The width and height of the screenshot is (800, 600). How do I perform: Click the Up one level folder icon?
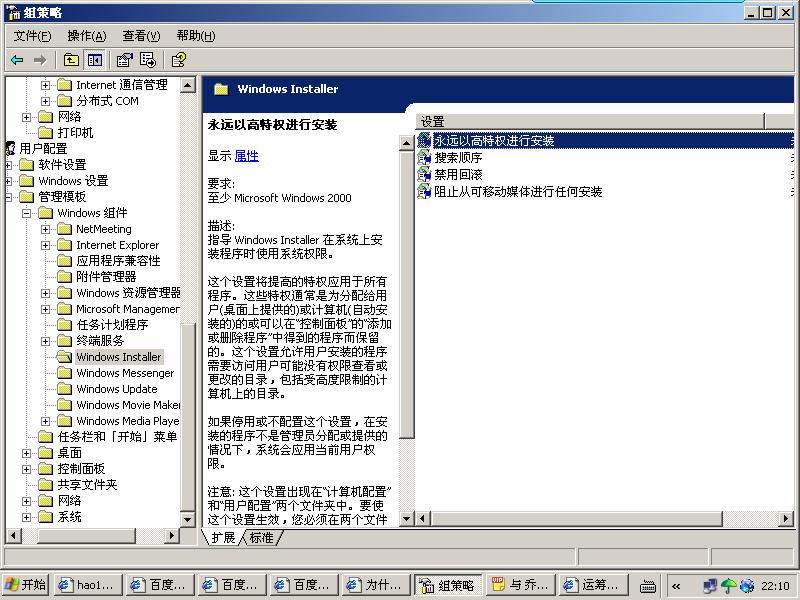(71, 60)
